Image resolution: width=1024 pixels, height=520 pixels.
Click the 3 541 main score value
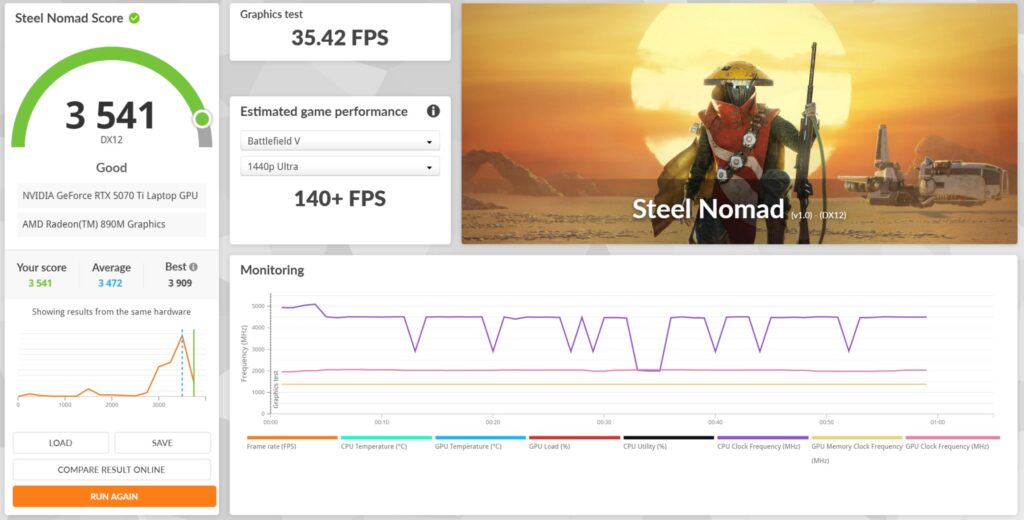point(110,116)
